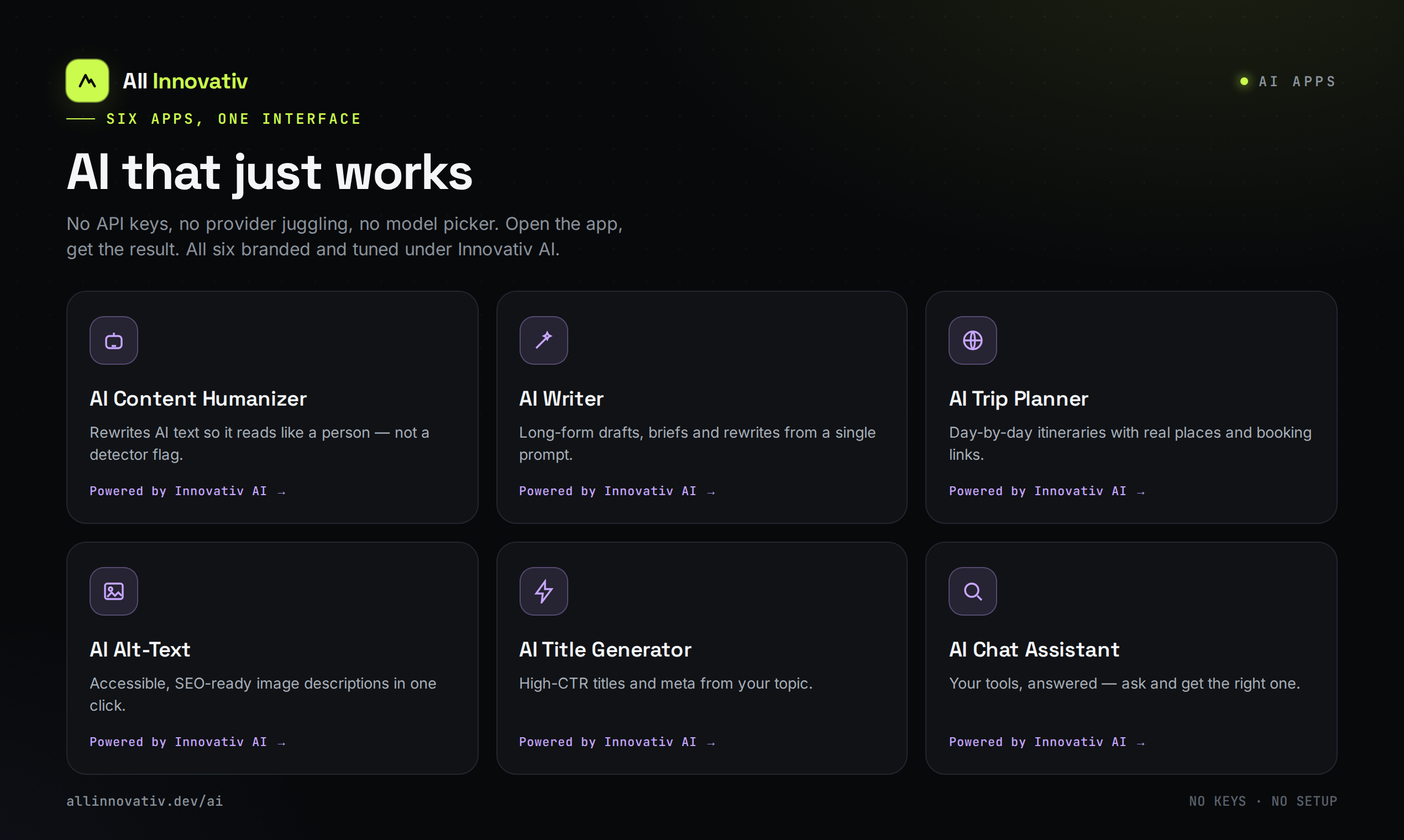Screen dimensions: 1404x840
Task: Open the AI Chat Assistant card title
Action: (x=1034, y=649)
